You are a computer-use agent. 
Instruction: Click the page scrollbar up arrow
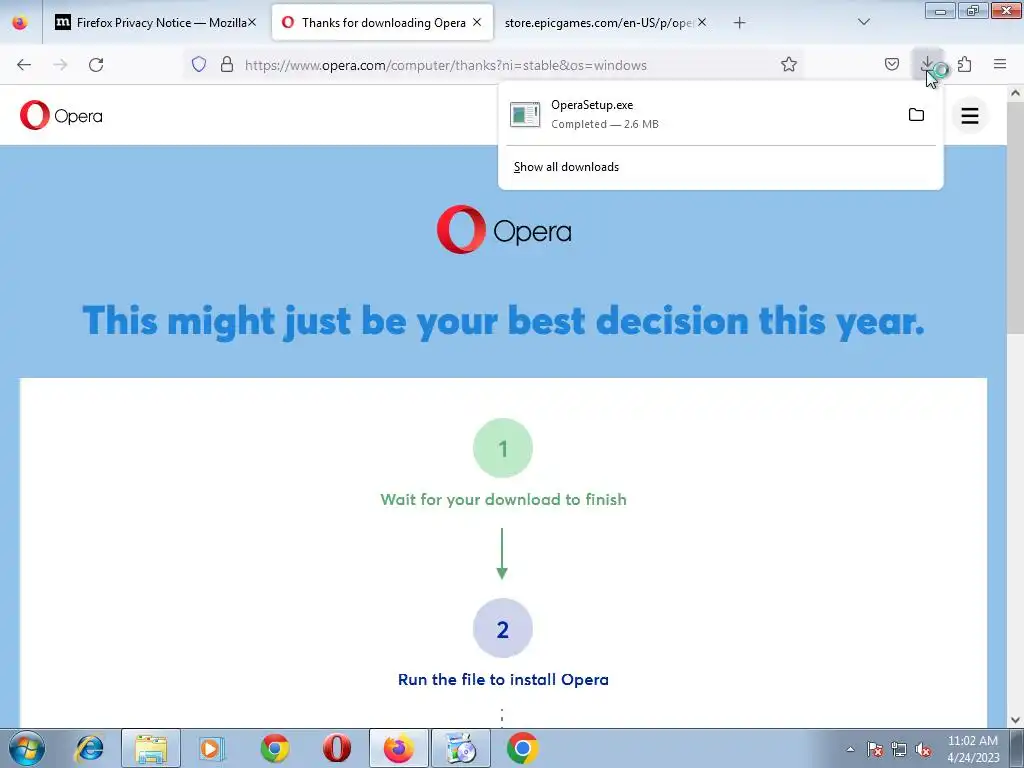(1016, 93)
